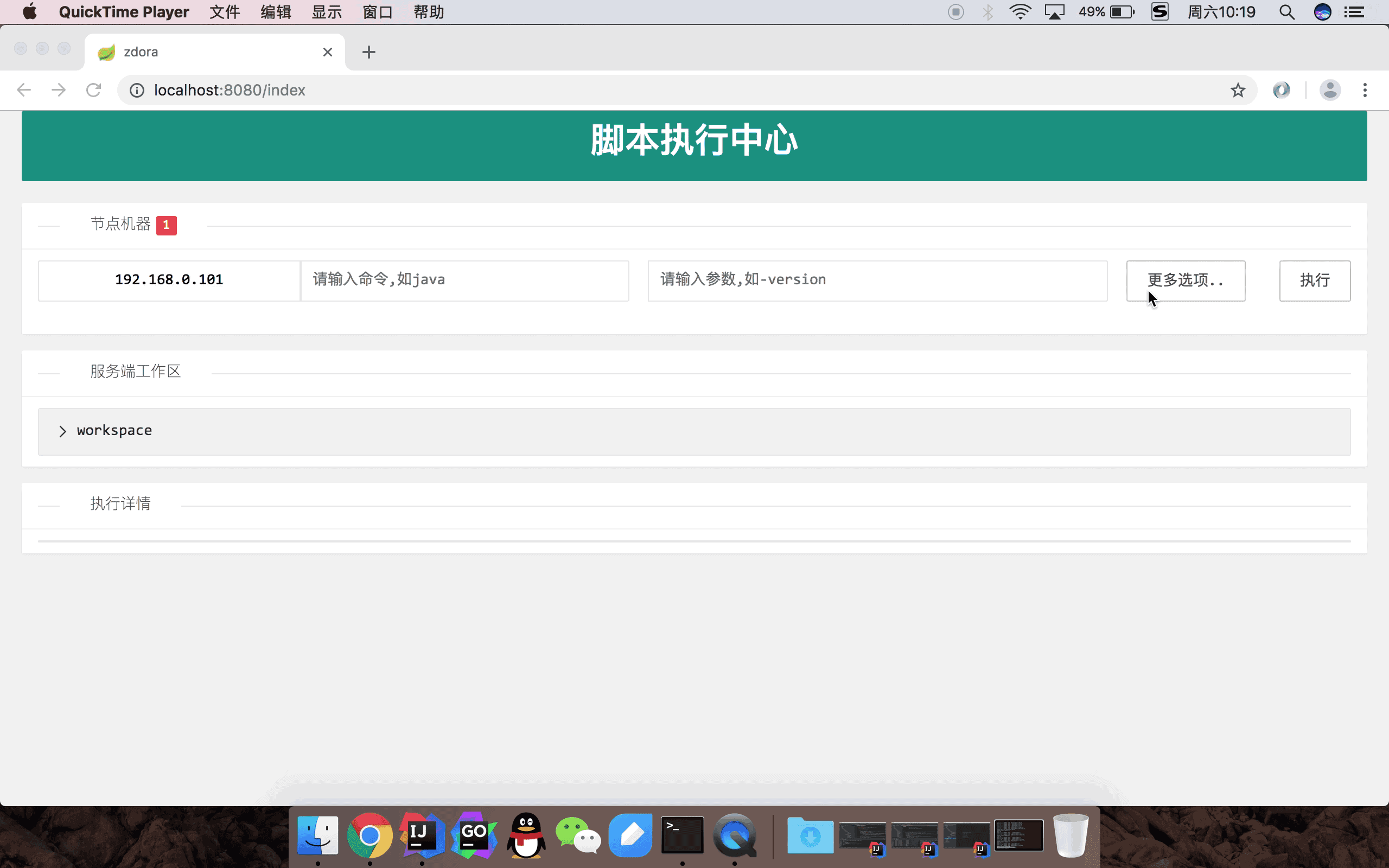Select node 192.168.0.101
The height and width of the screenshot is (868, 1389).
[169, 280]
